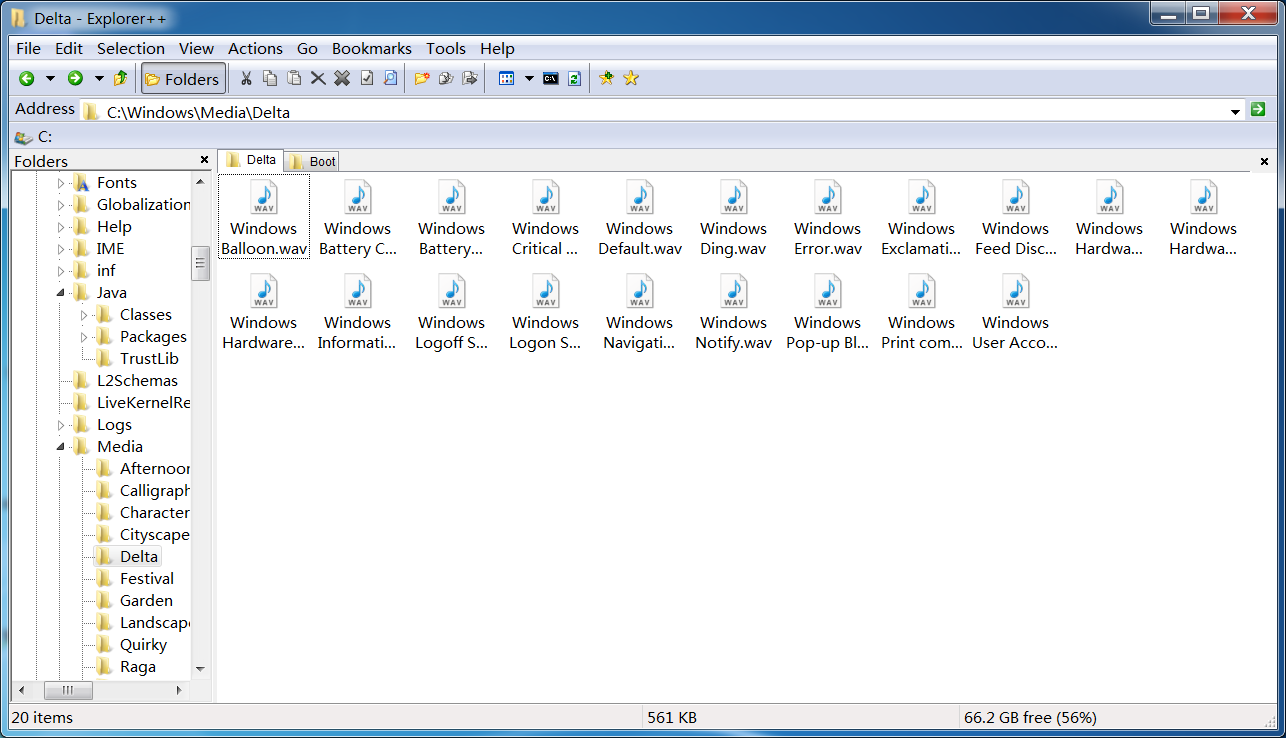Image resolution: width=1286 pixels, height=738 pixels.
Task: Add a bookmark with star-plus icon
Action: (606, 79)
